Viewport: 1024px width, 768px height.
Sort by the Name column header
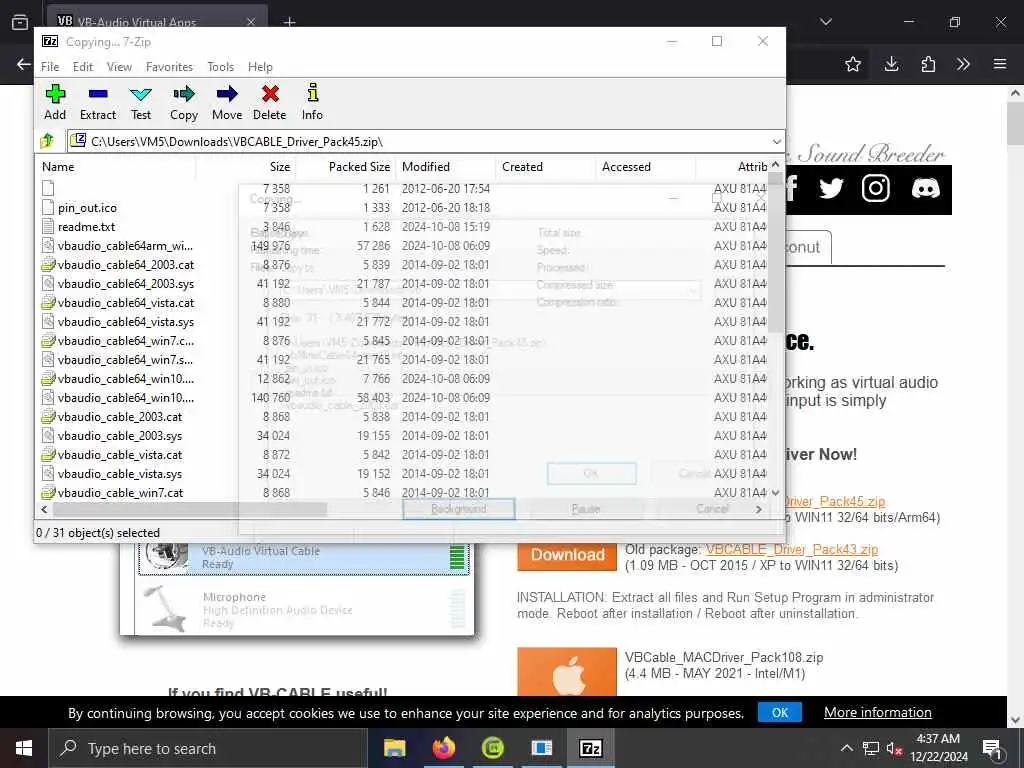point(57,167)
